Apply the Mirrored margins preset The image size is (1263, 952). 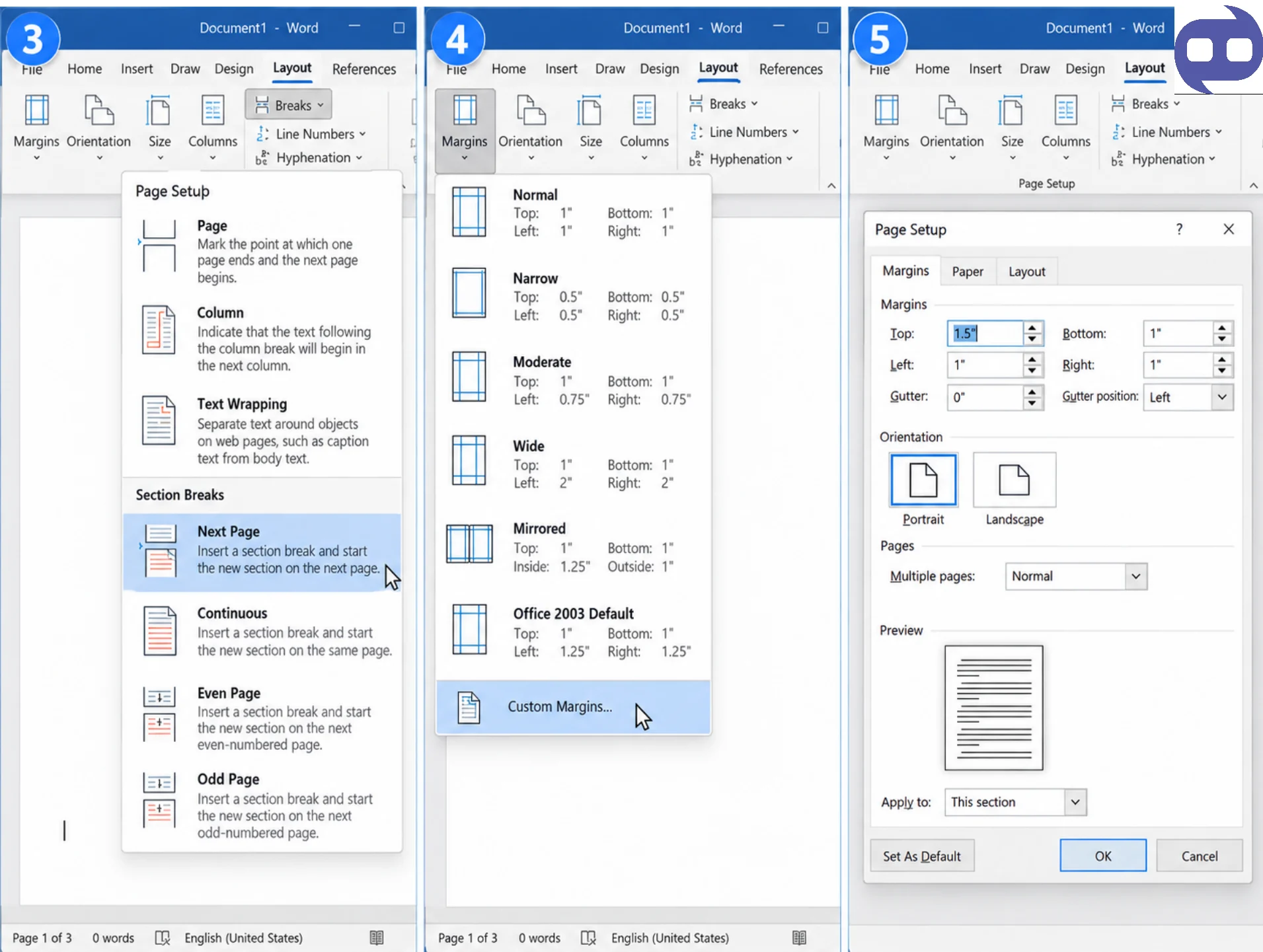click(x=573, y=547)
